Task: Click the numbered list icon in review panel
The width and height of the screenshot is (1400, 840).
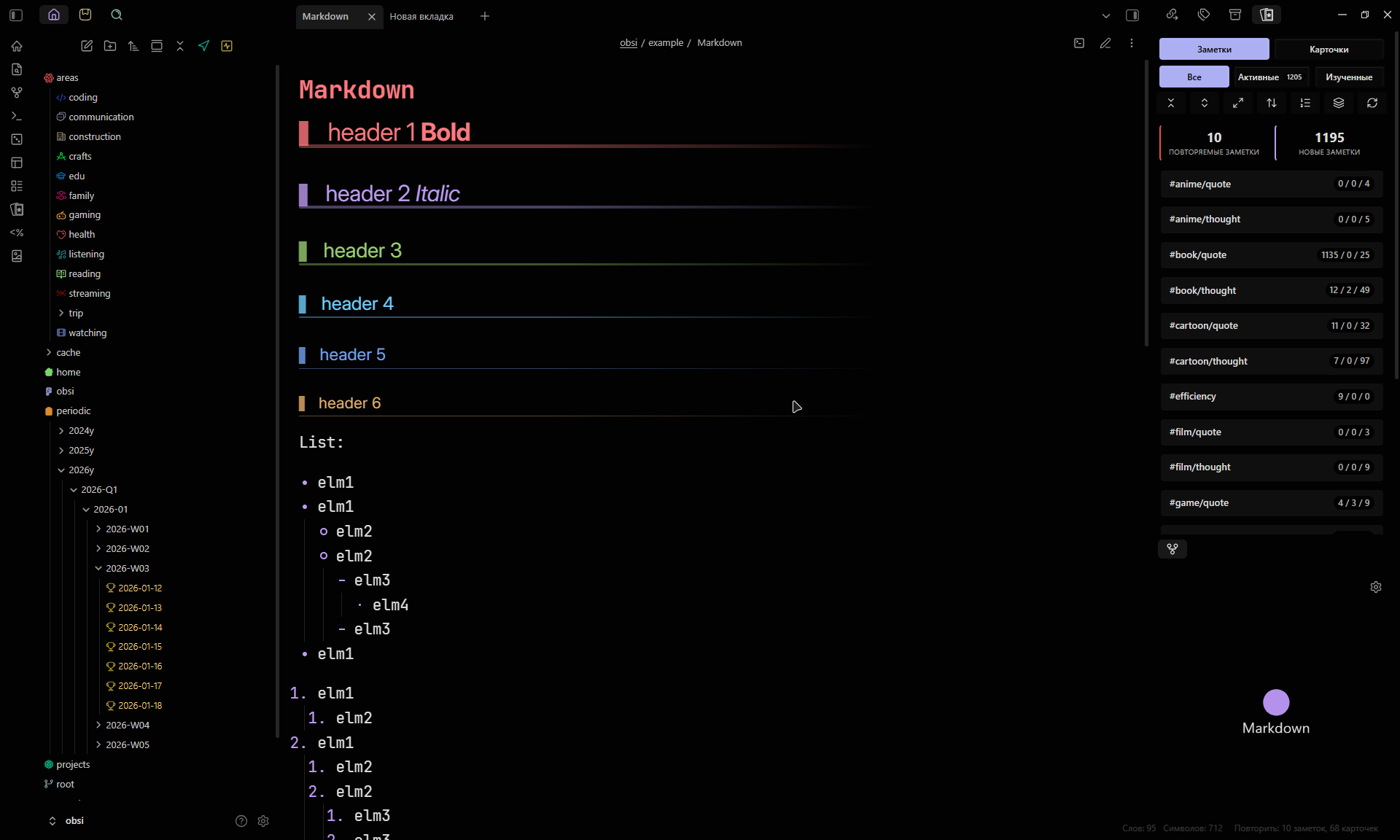Action: pyautogui.click(x=1305, y=103)
